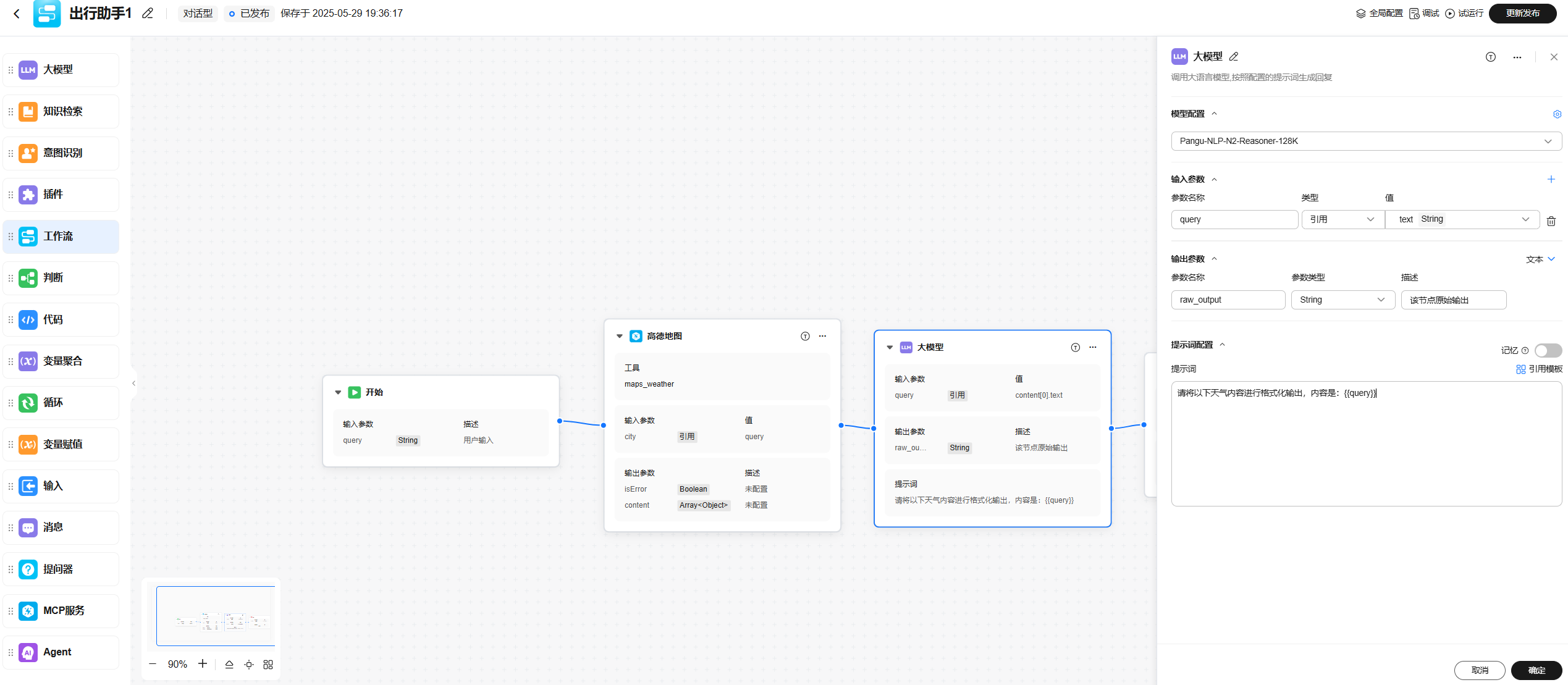
Task: Click the raw_output parameter name field
Action: click(1228, 300)
